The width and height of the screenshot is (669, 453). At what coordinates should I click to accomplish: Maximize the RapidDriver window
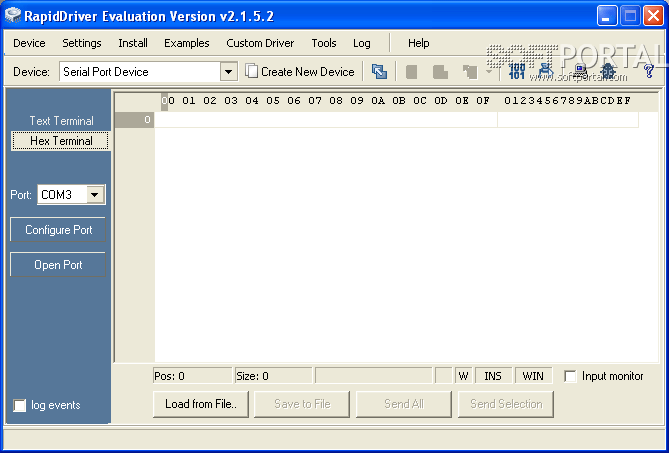[x=630, y=16]
